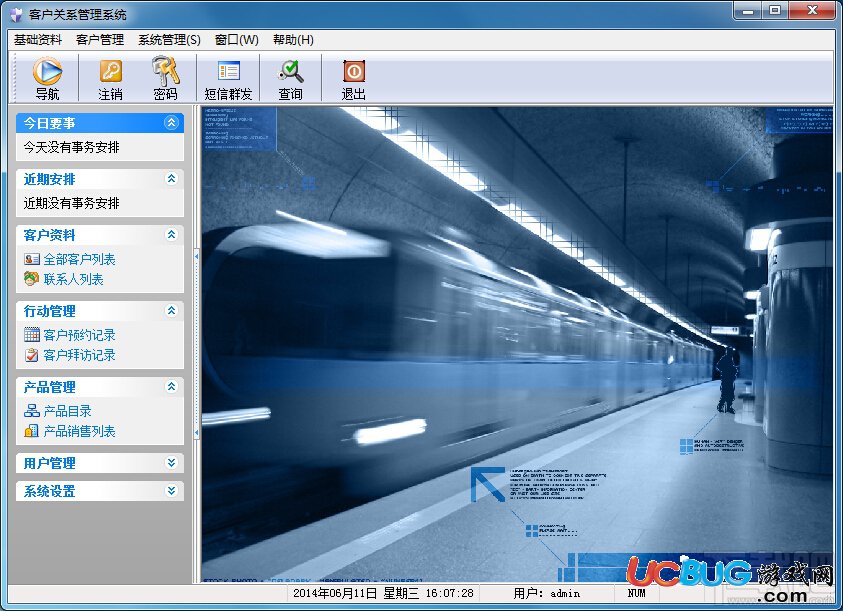The image size is (843, 611).
Task: Collapse the 近期安排 panel
Action: (x=171, y=179)
